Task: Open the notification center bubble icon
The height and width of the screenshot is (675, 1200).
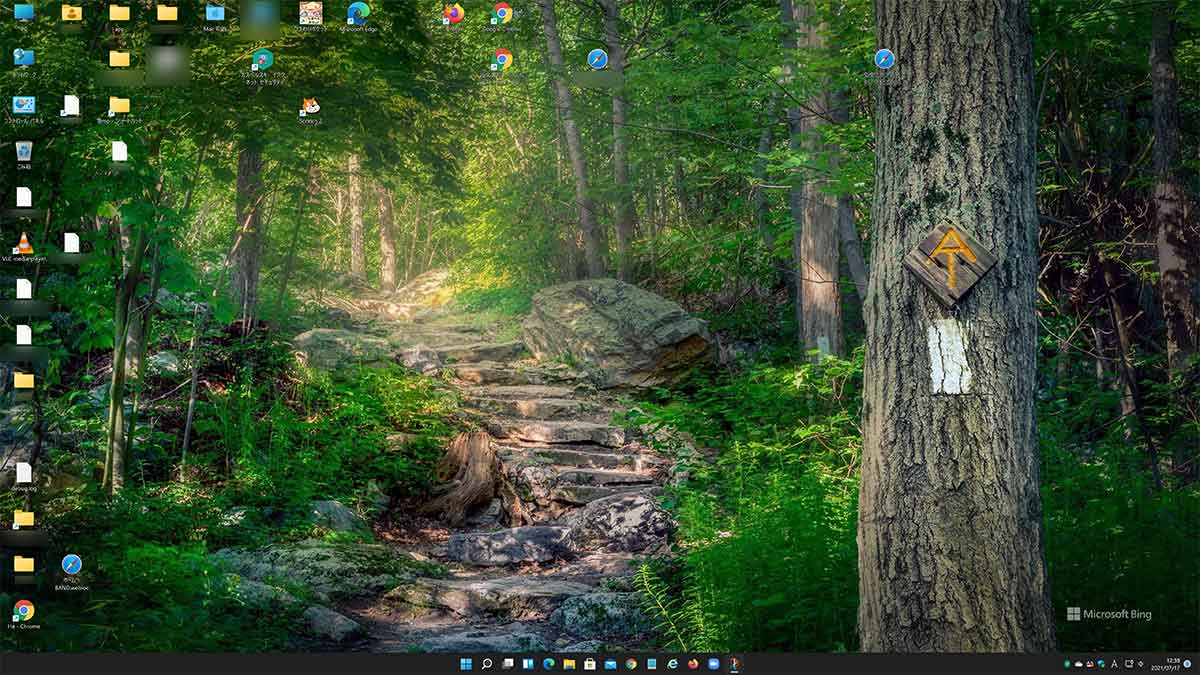Action: [x=1187, y=664]
